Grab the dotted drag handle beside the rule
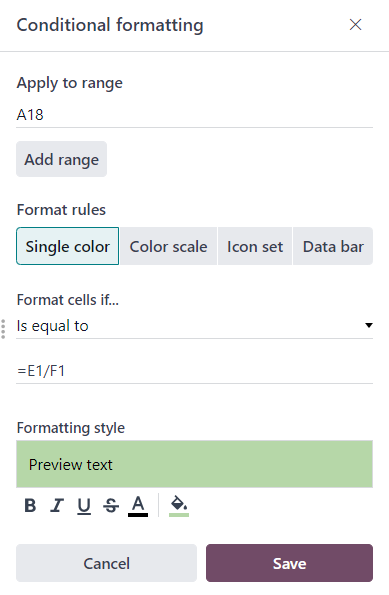This screenshot has width=389, height=595. [x=3, y=329]
